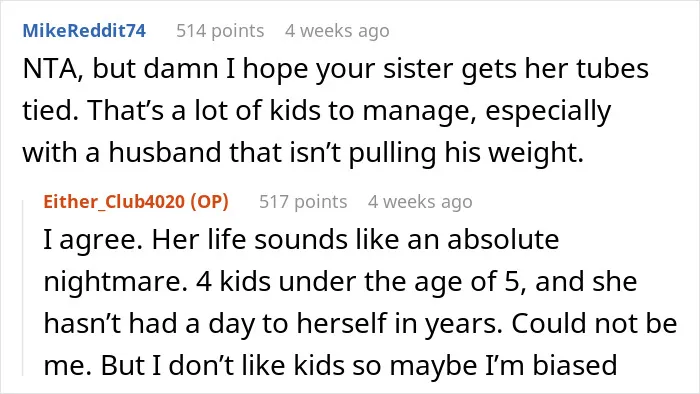This screenshot has height=394, width=700.
Task: Open Either_Club4020's user profile
Action: tap(115, 202)
